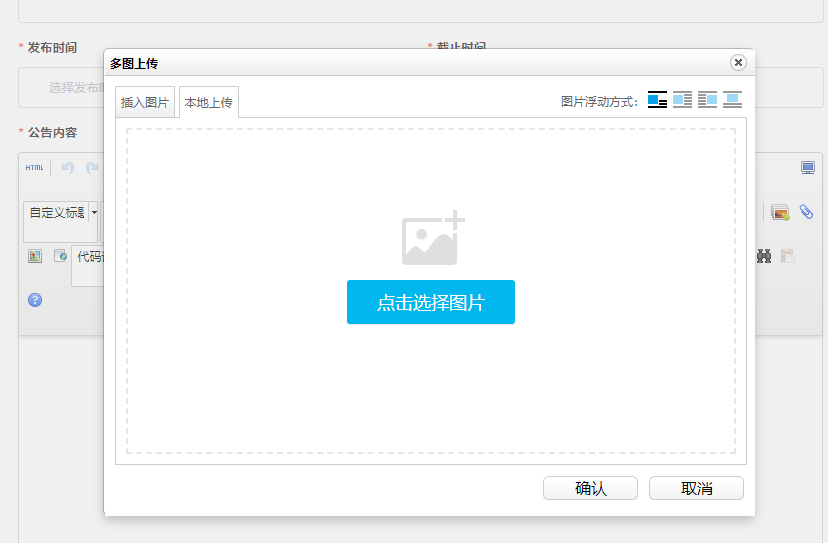Click the 选择发布时间 input field
This screenshot has height=543, width=828.
point(61,88)
